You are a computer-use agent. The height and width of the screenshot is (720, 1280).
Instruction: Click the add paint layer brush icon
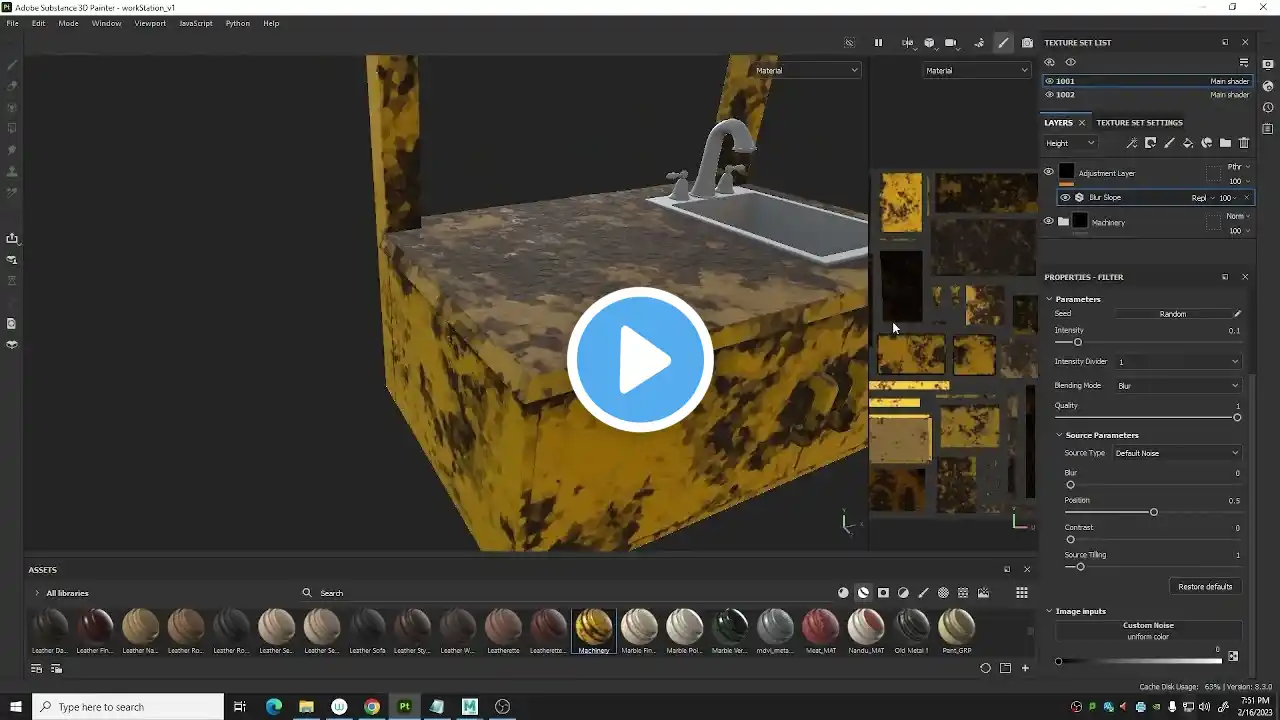tap(1169, 143)
